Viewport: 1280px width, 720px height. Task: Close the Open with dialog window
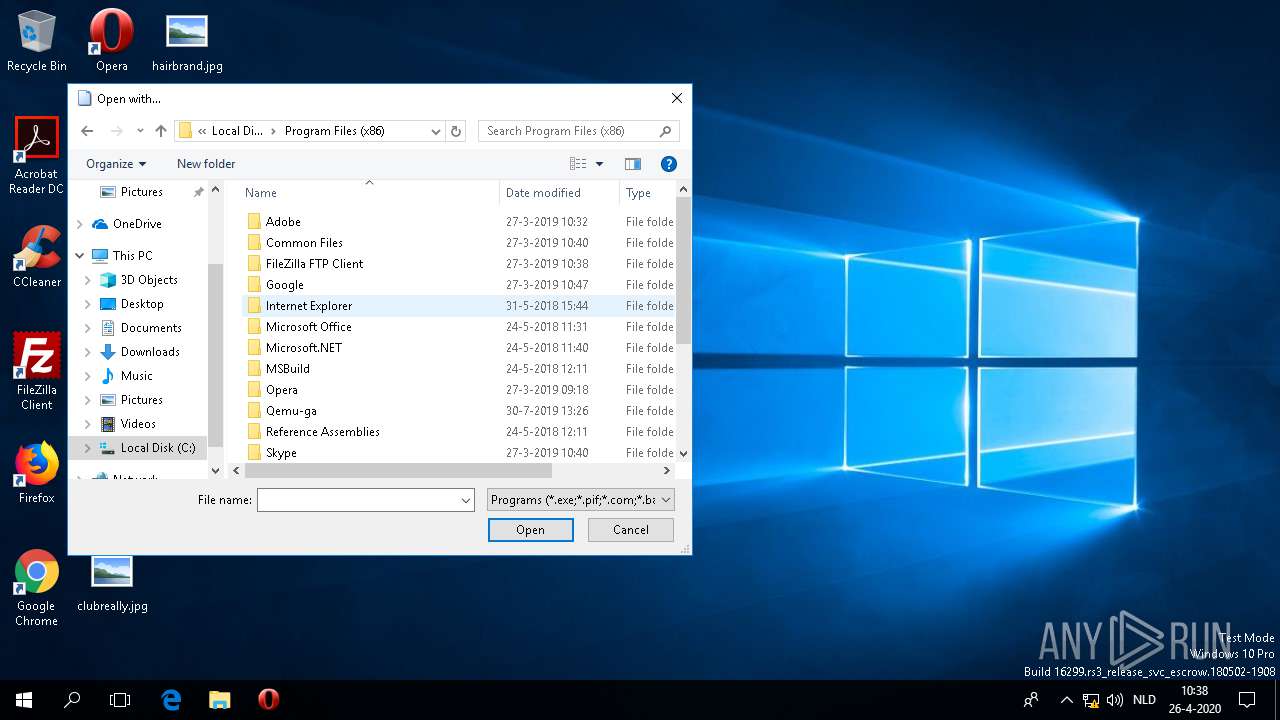click(x=677, y=98)
